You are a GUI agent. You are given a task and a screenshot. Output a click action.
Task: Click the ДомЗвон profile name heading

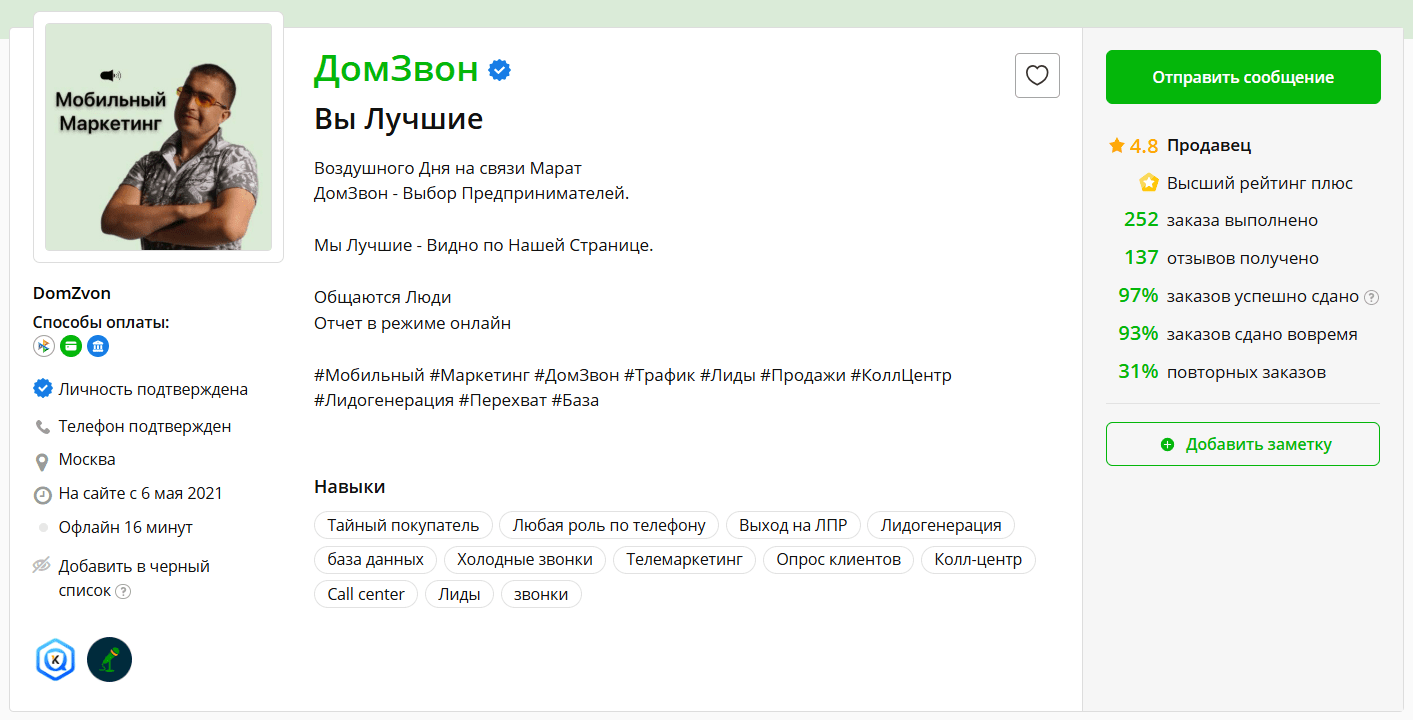[396, 69]
